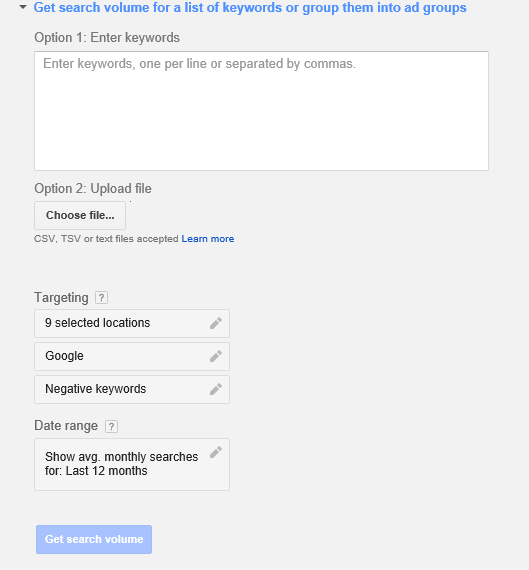
Task: Click the Get search volume button
Action: 94,539
